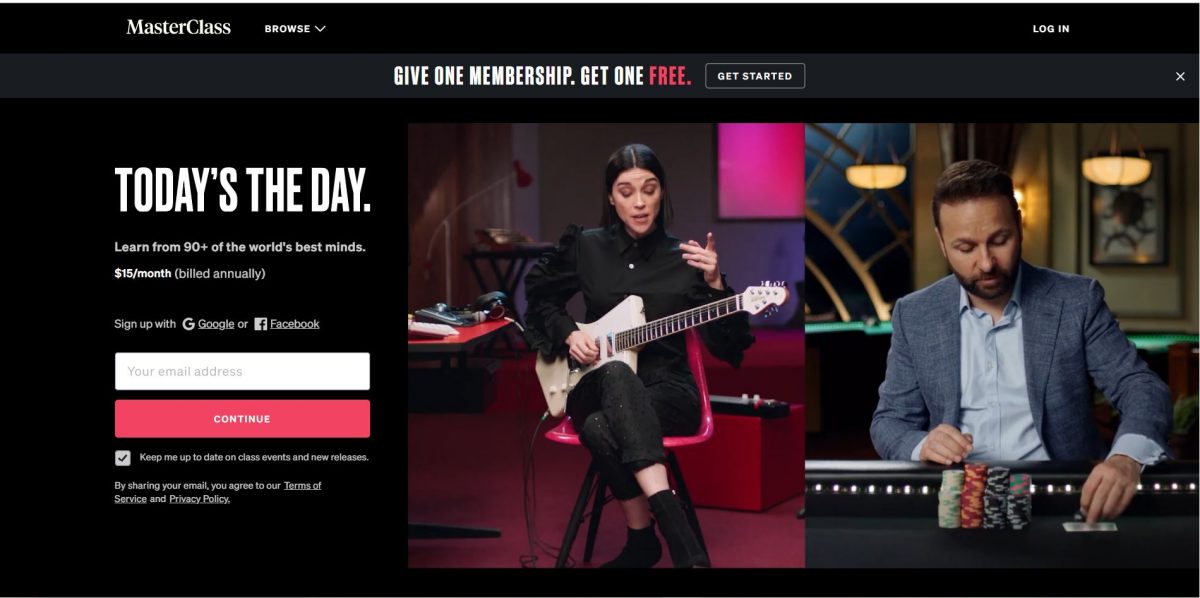Viewport: 1200px width, 598px height.
Task: Click the Facebook logo icon
Action: (260, 324)
